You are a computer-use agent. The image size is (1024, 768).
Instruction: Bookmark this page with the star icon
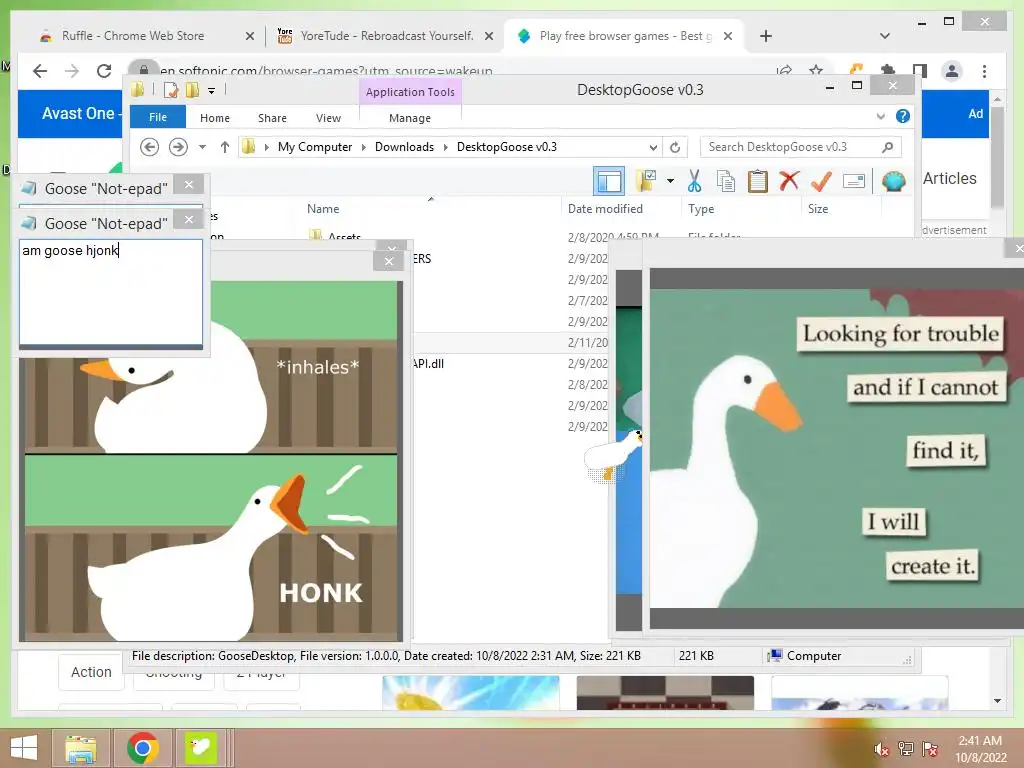(816, 71)
